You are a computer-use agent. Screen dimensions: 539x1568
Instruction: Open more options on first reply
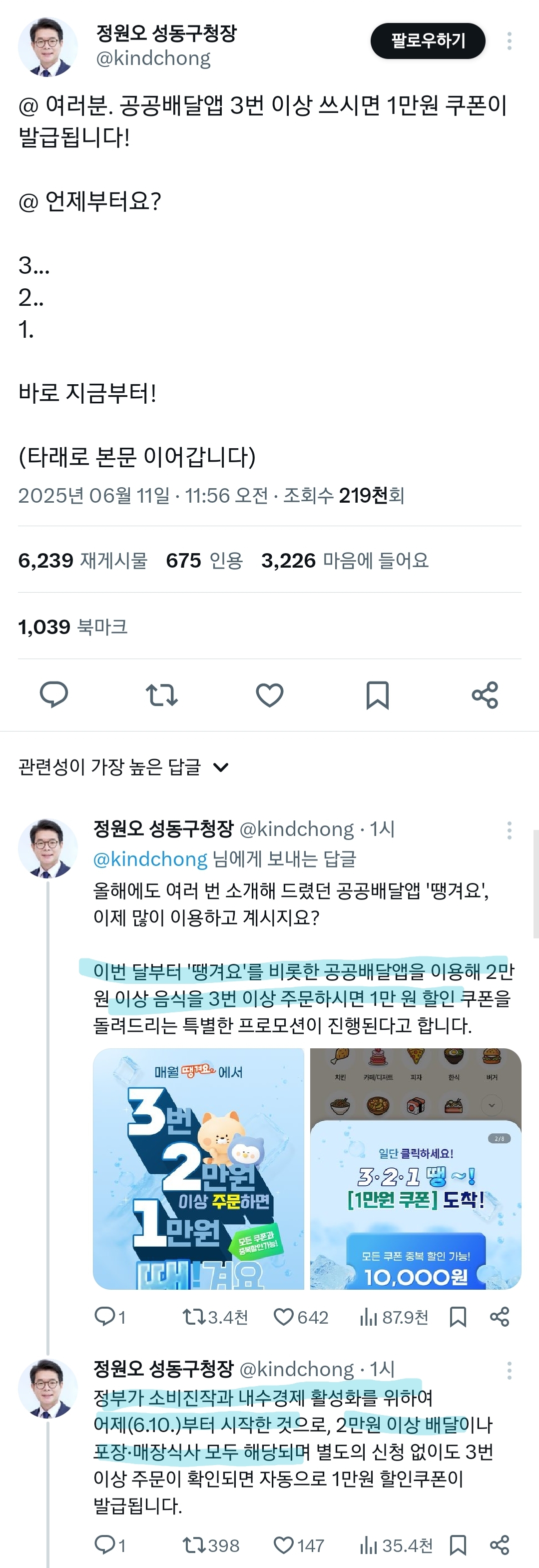point(509,830)
